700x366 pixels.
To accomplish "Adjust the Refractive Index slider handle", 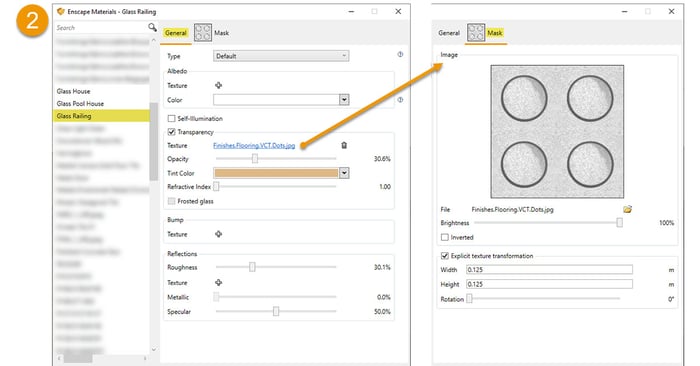I will tap(217, 187).
